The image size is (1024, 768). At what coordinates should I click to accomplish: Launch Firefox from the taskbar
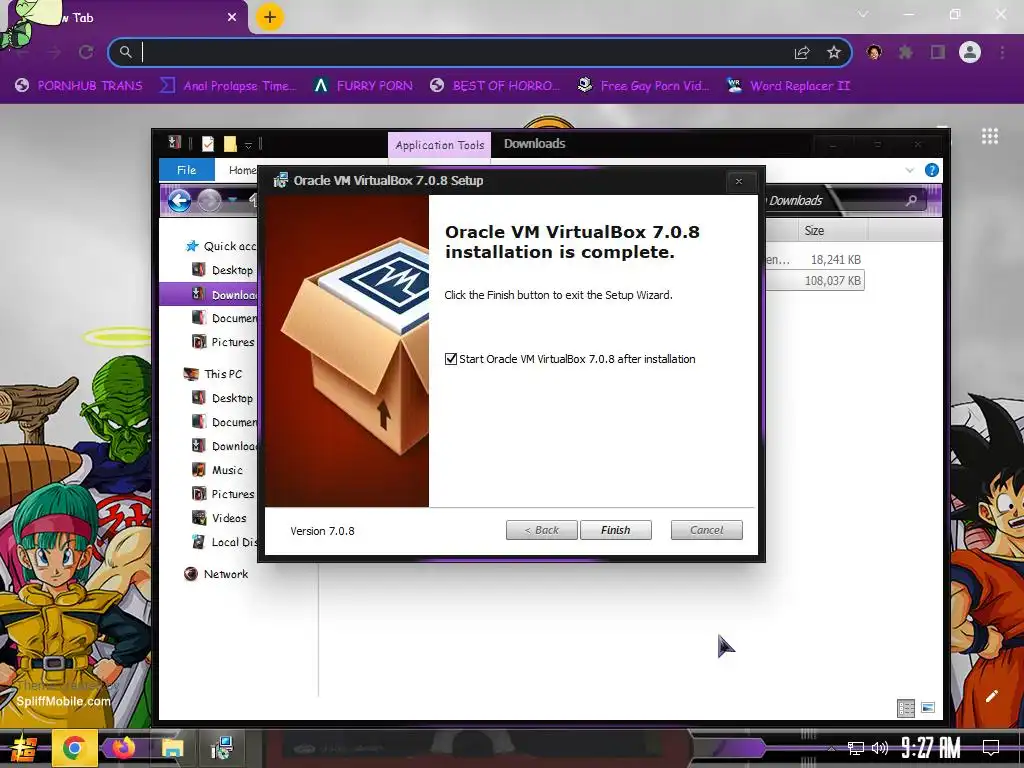[123, 748]
